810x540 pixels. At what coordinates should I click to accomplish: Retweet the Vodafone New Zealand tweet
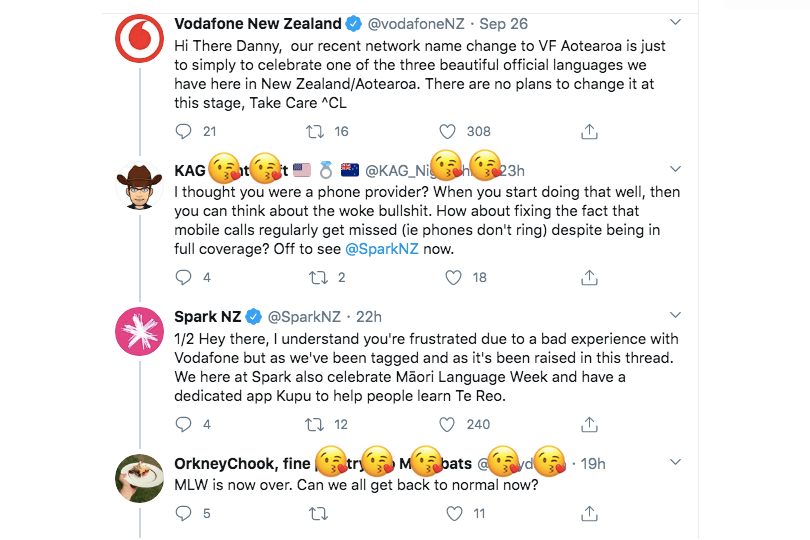click(x=313, y=131)
